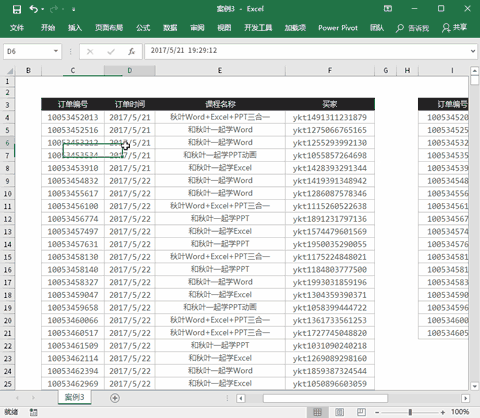Click the horizontal scrollbar left arrow
The height and width of the screenshot is (418, 480).
[241, 398]
